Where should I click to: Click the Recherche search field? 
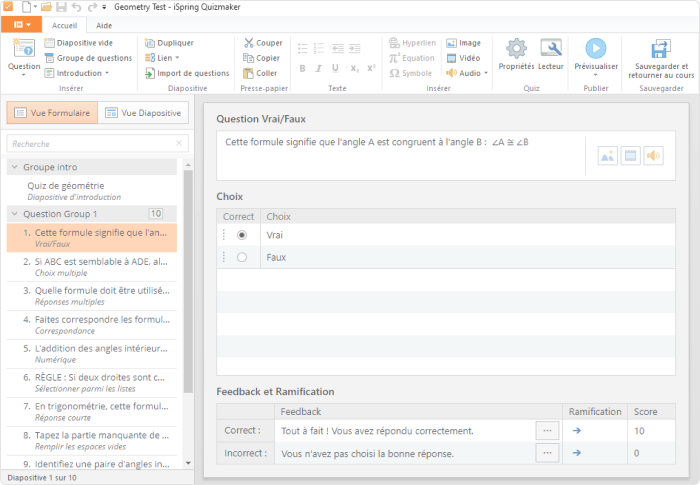point(97,144)
